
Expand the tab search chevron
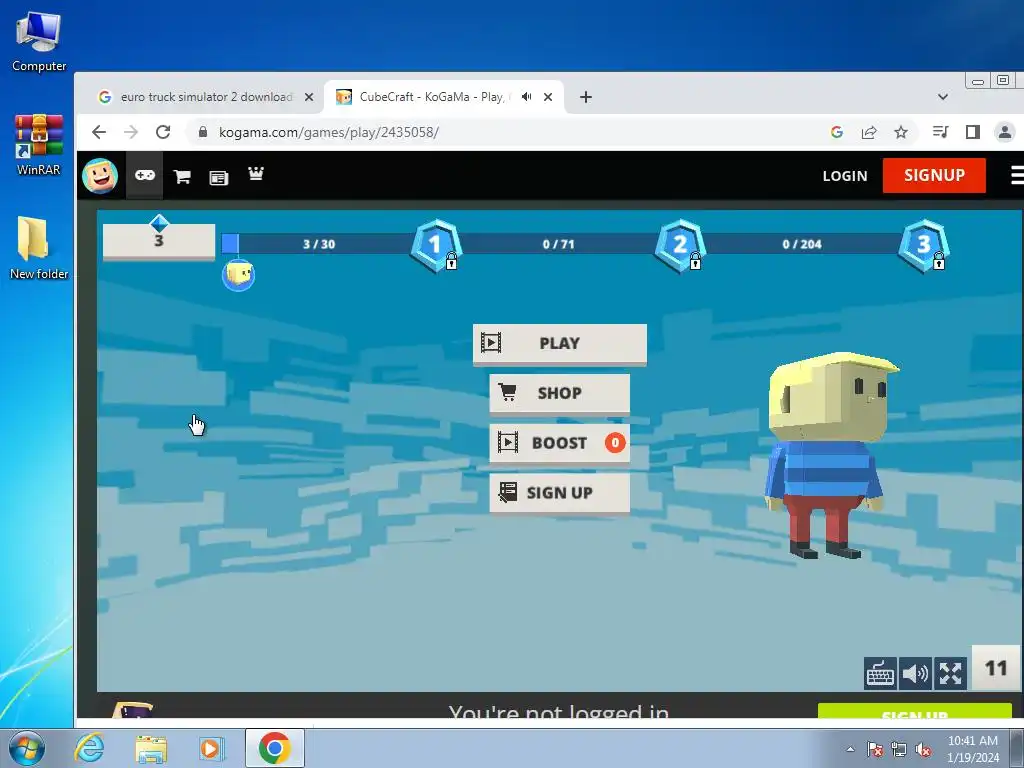point(942,97)
